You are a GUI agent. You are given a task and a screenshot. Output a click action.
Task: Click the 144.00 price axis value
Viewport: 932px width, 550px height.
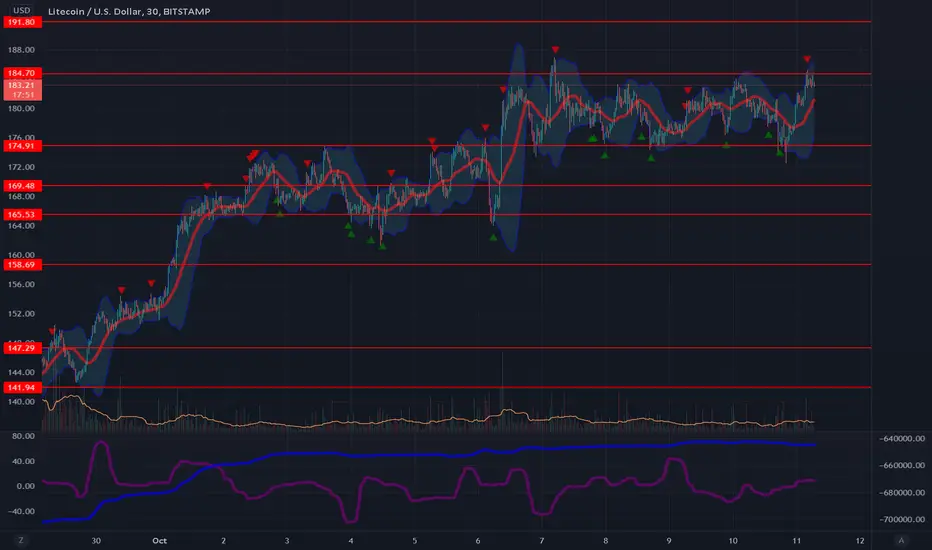click(x=21, y=372)
